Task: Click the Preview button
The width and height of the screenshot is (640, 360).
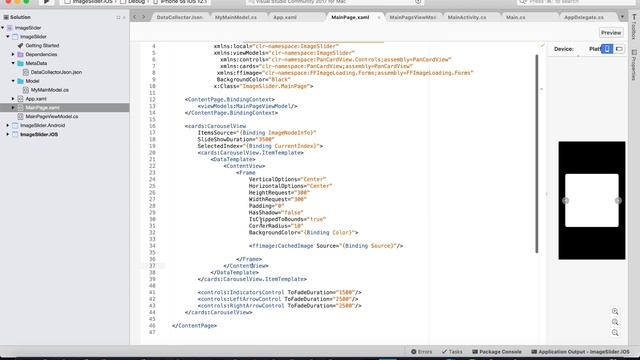Action: [x=611, y=33]
